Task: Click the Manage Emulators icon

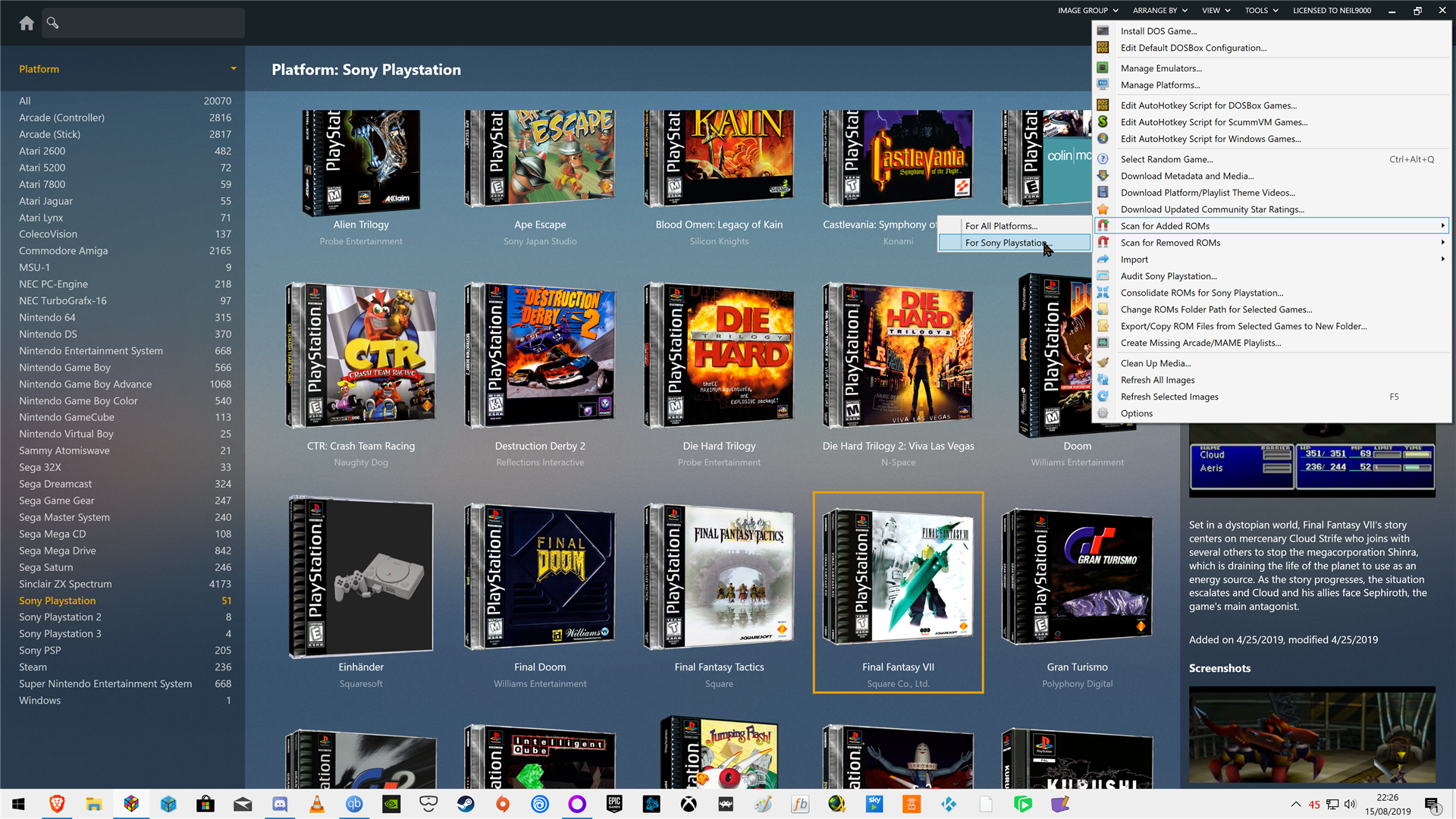Action: pyautogui.click(x=1103, y=68)
